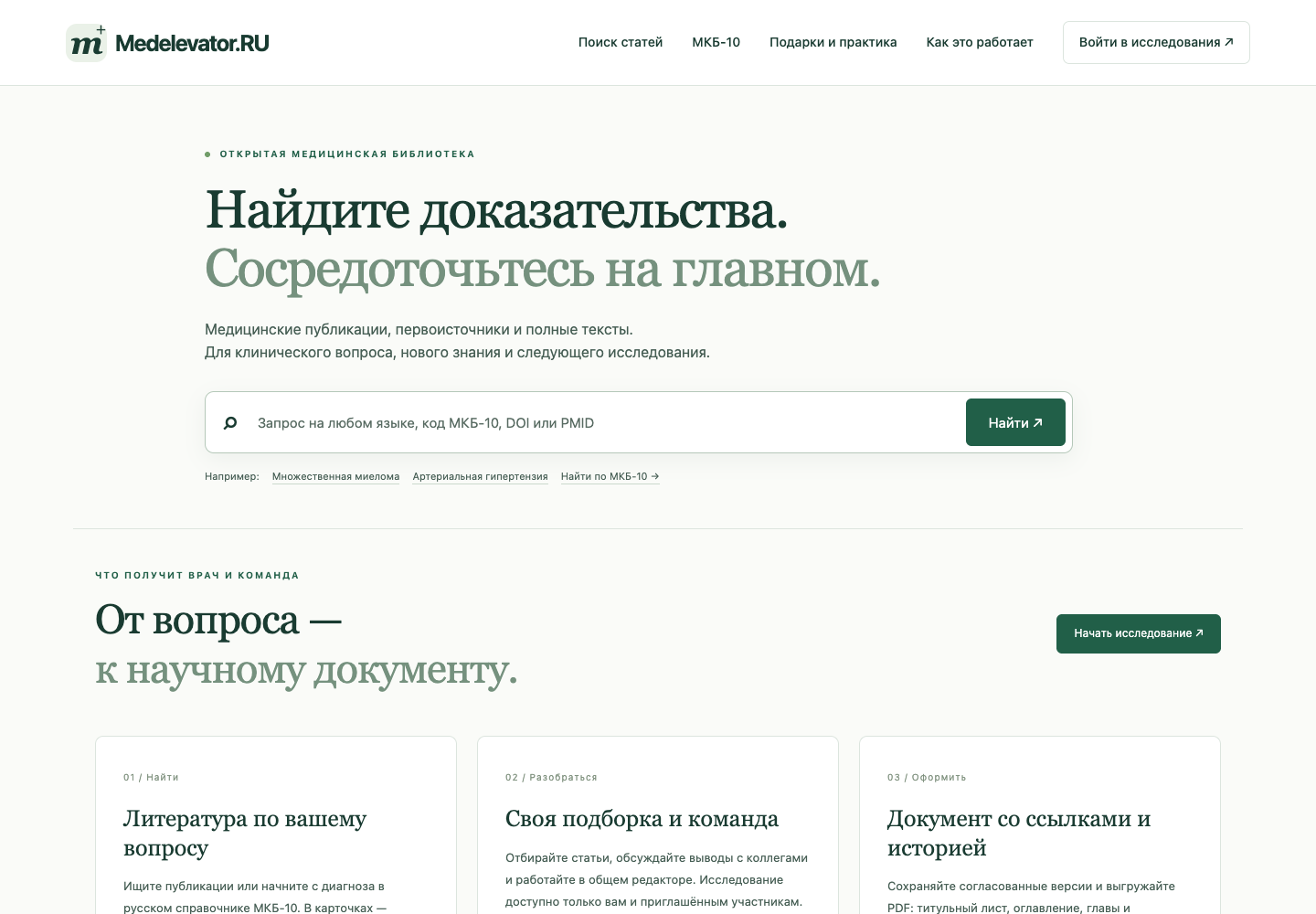This screenshot has width=1316, height=914.
Task: Click the heading Своя подборка и команда
Action: [642, 819]
